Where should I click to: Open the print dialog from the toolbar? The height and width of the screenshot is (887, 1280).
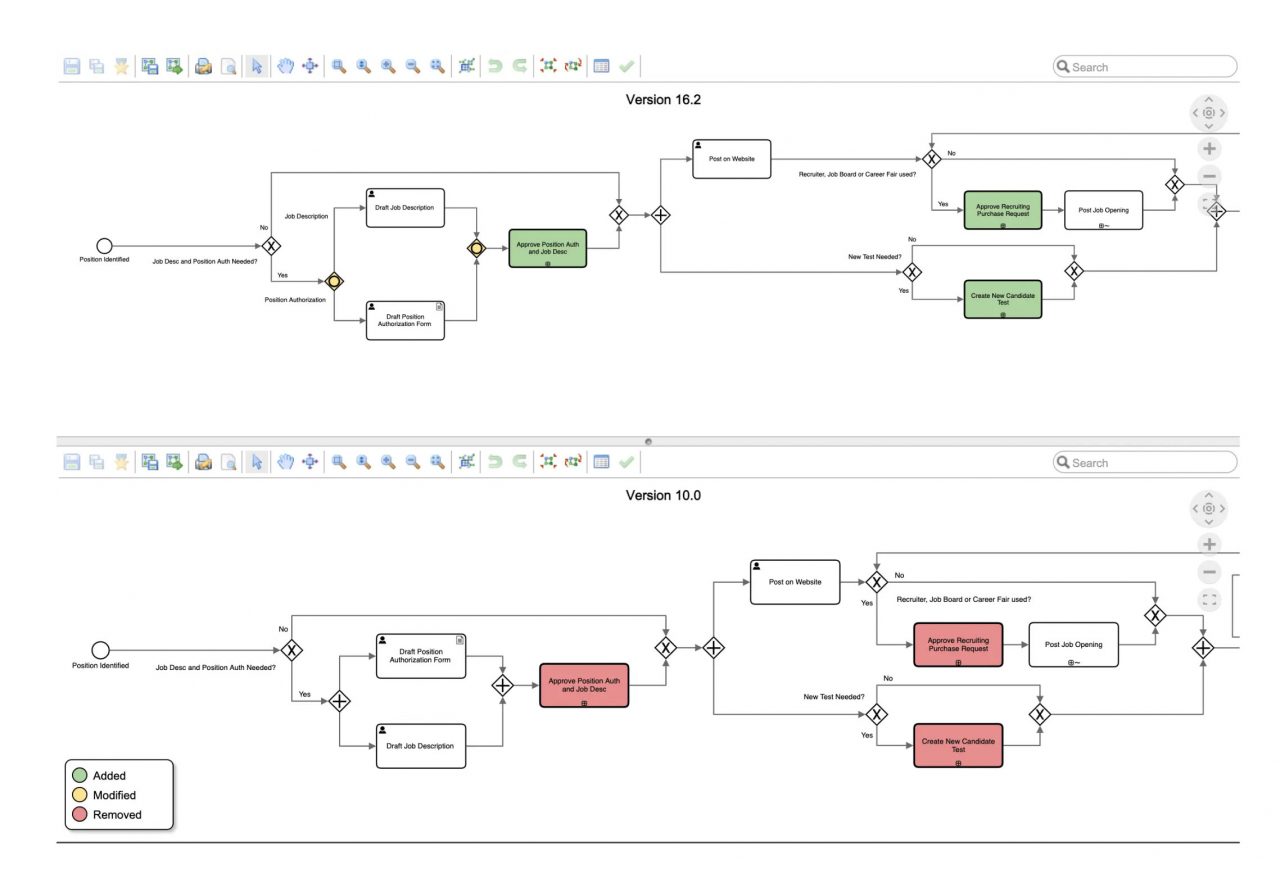203,66
